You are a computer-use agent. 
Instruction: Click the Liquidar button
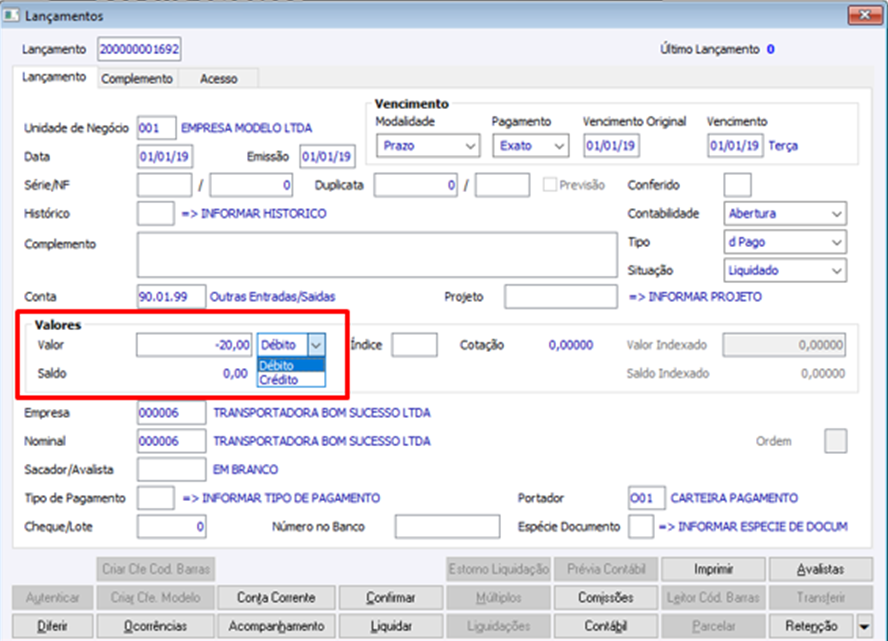pyautogui.click(x=391, y=626)
